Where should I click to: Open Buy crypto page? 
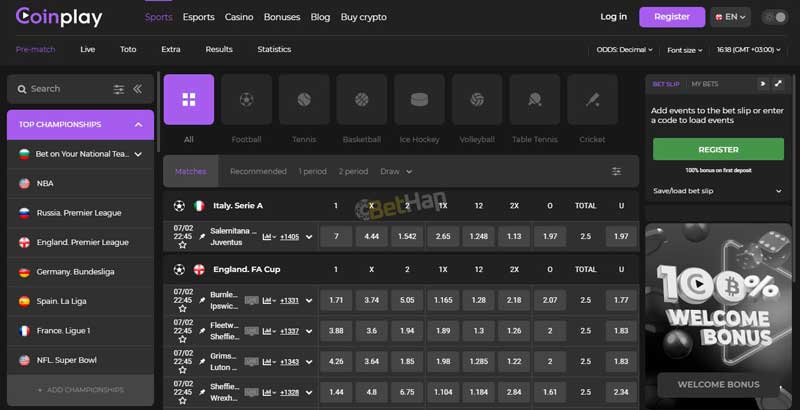[363, 17]
